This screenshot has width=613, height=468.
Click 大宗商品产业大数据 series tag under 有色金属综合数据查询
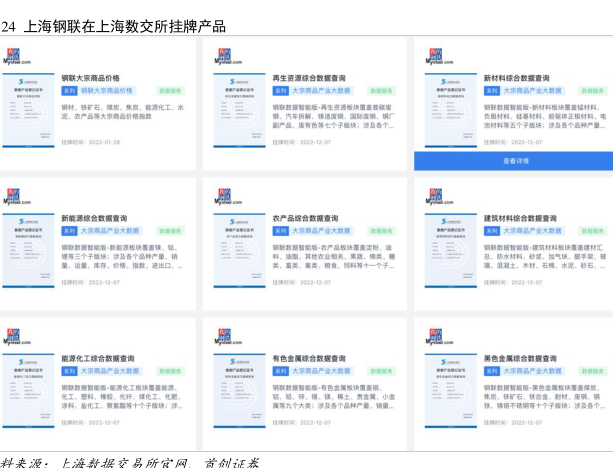[x=321, y=371]
